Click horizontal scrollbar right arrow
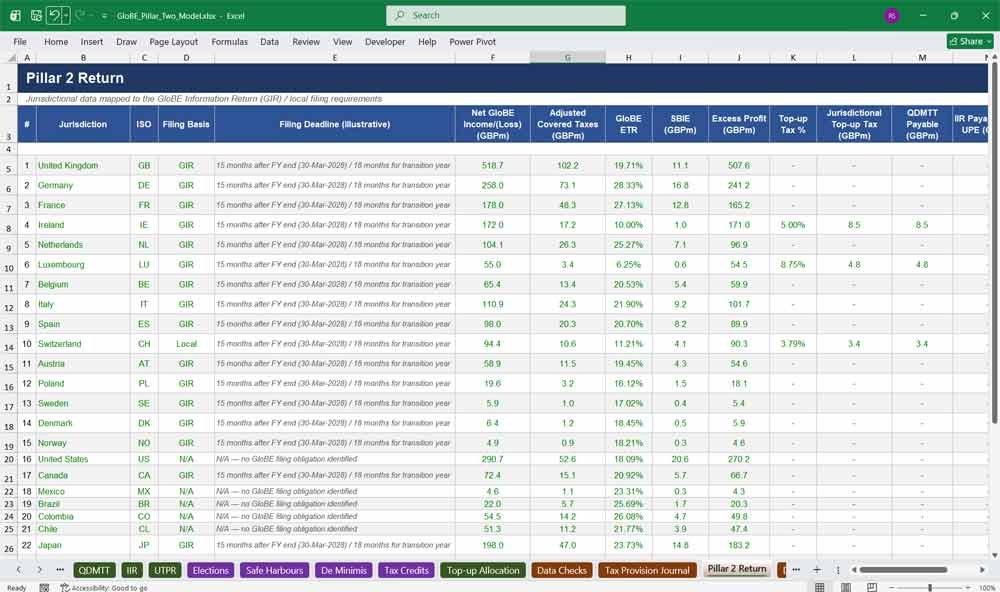This screenshot has width=1000, height=592. [982, 570]
